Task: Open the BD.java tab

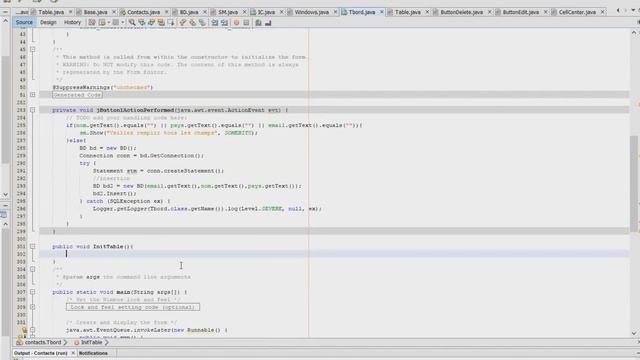Action: pos(189,12)
